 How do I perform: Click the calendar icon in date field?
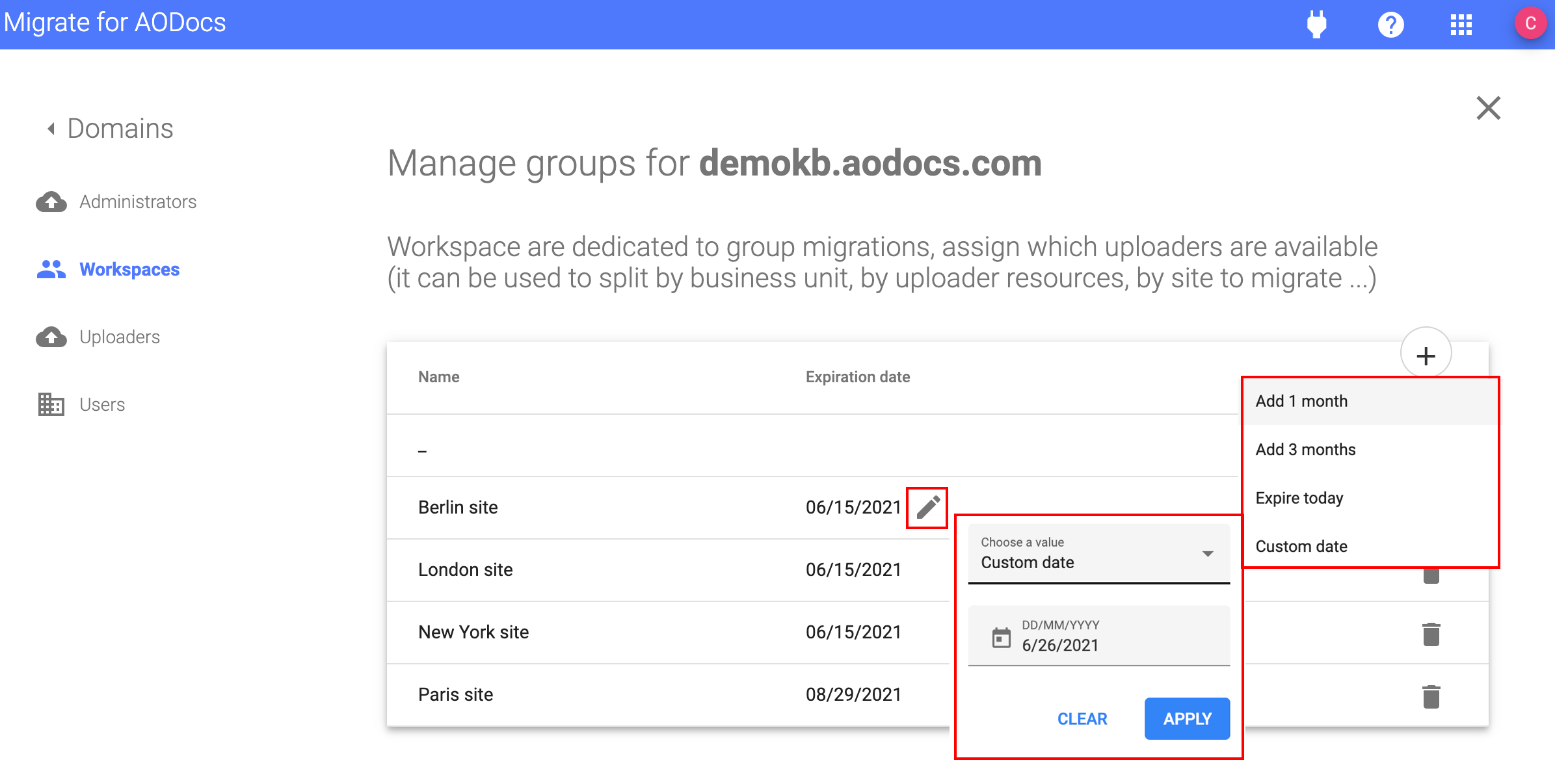pyautogui.click(x=1001, y=638)
